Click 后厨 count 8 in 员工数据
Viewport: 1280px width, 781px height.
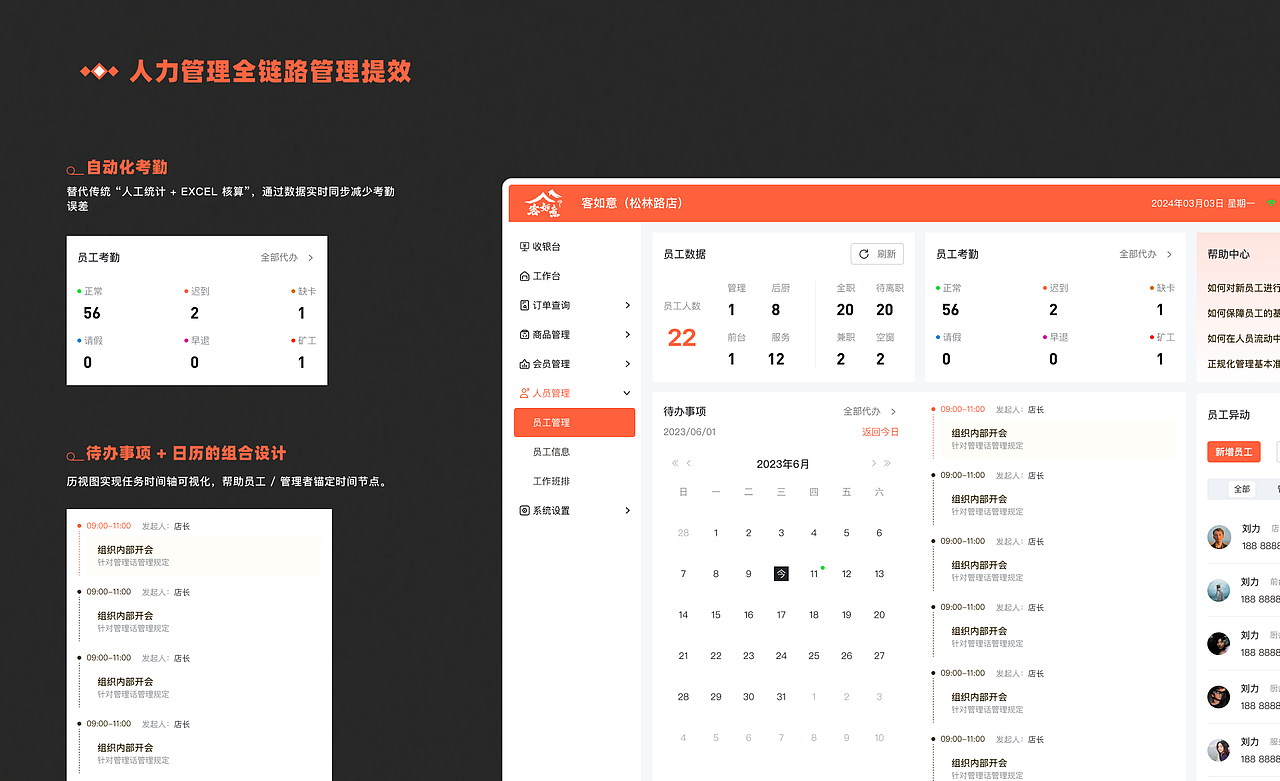(776, 310)
